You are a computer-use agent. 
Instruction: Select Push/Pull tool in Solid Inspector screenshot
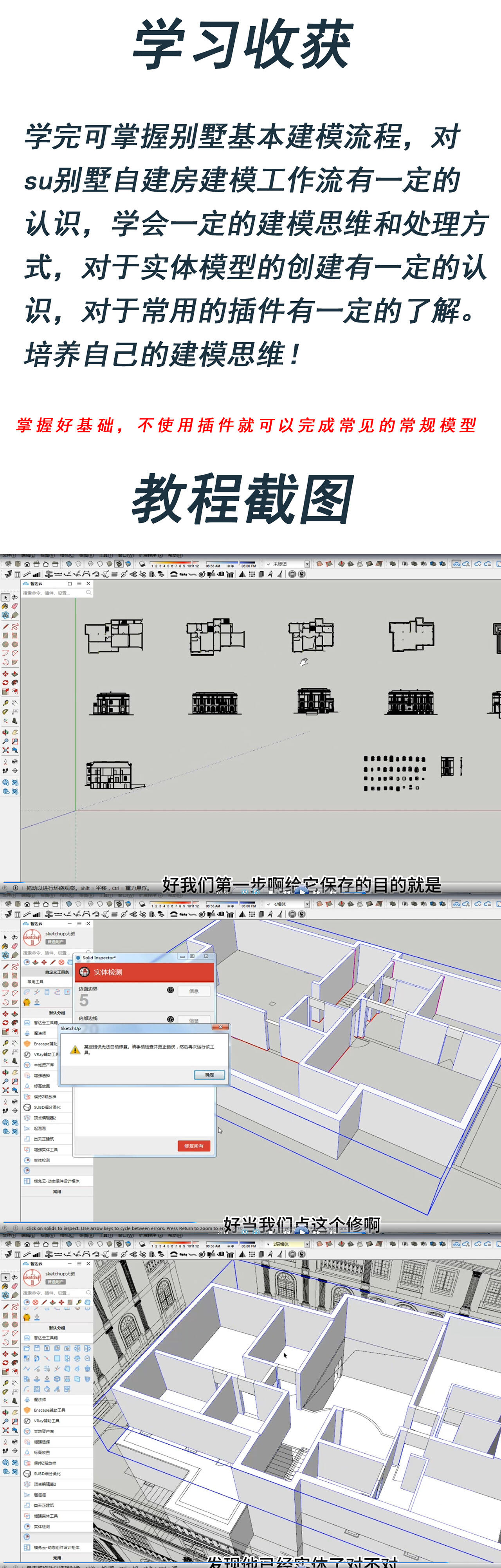pos(14,1013)
